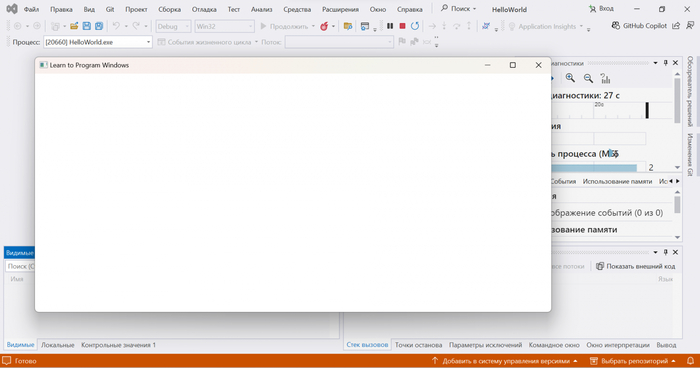This screenshot has height=368, width=700.
Task: Toggle Show External Code in call stack
Action: click(636, 266)
